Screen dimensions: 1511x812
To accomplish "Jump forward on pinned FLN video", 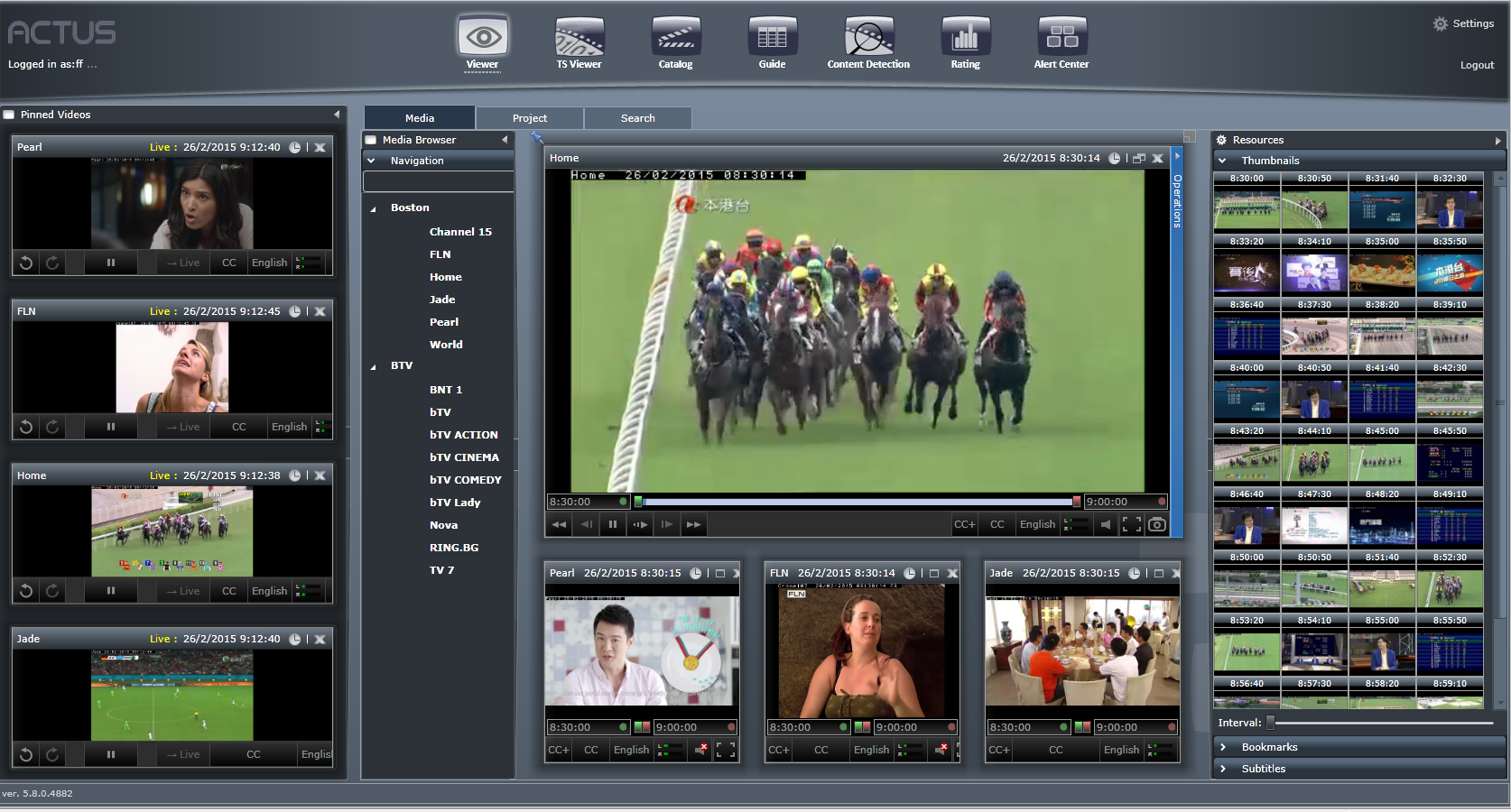I will click(x=52, y=427).
